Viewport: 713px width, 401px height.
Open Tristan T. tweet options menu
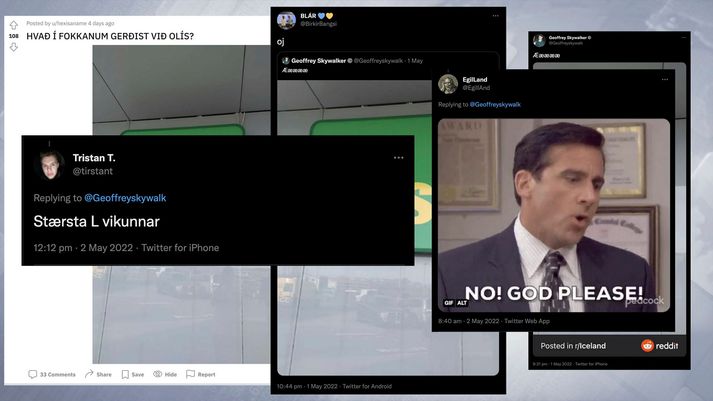tap(398, 158)
